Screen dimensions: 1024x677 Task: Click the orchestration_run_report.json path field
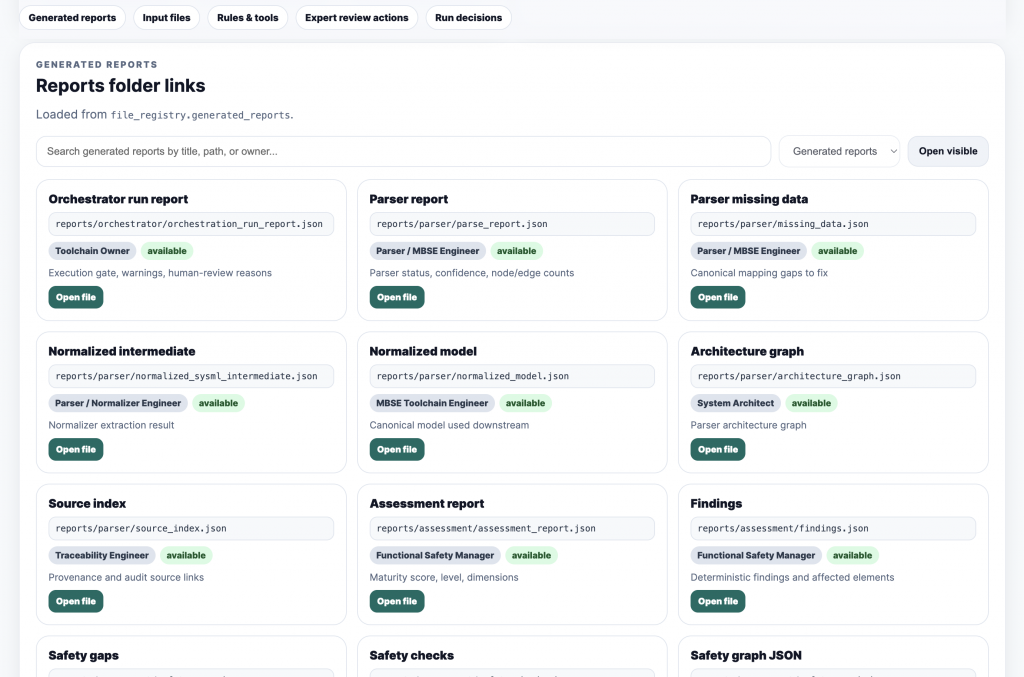191,224
